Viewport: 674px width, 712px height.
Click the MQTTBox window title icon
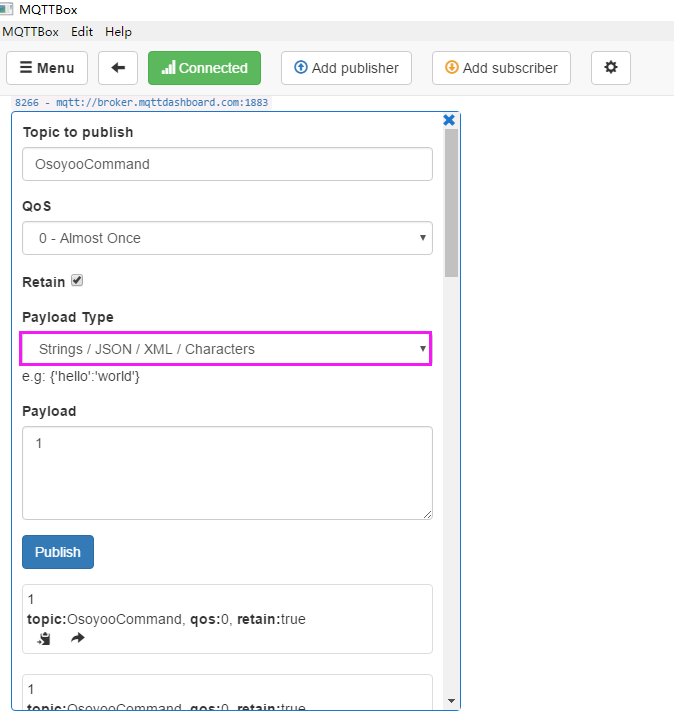(x=6, y=9)
